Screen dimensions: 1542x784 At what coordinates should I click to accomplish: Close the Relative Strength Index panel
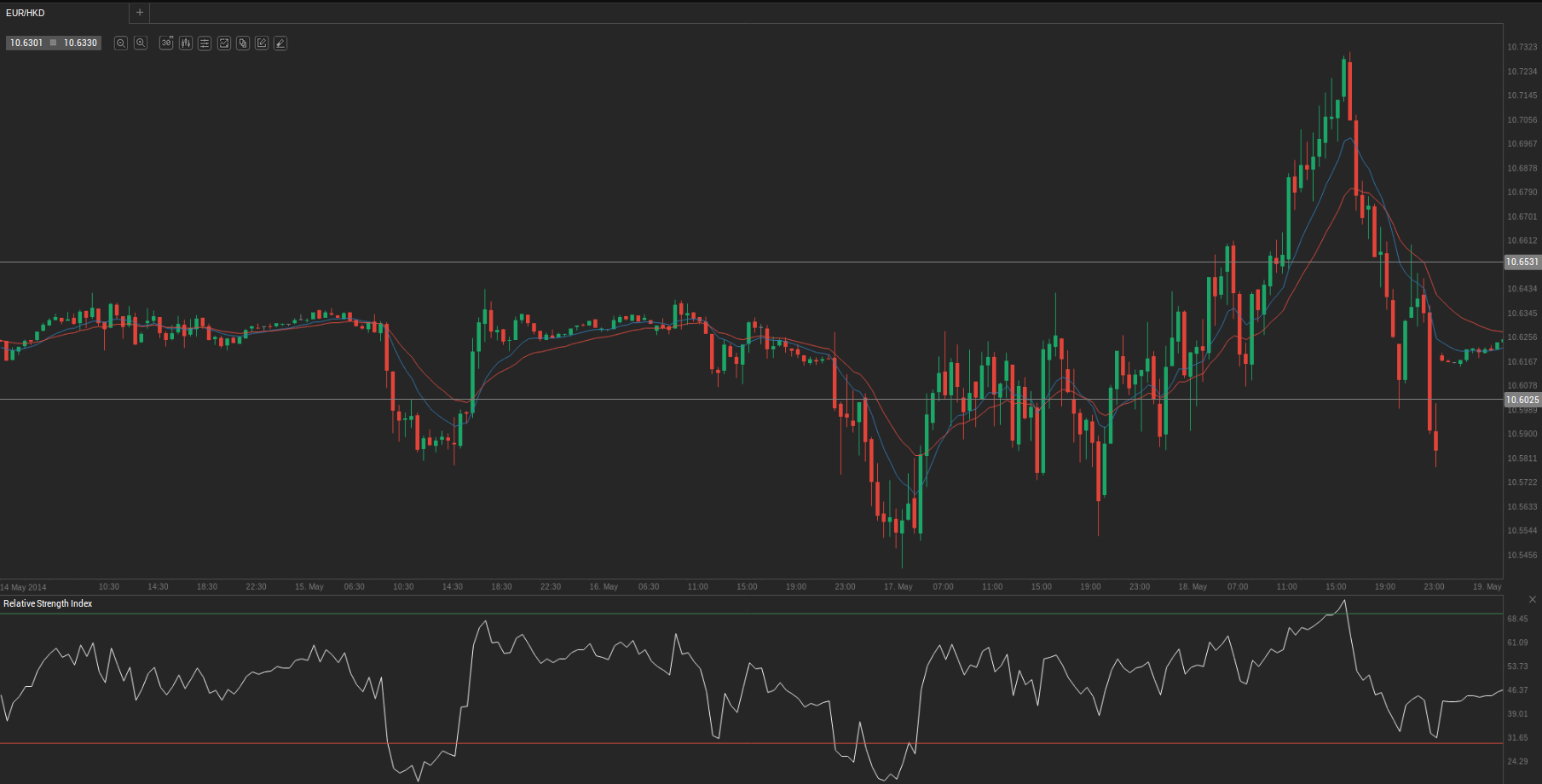1532,600
